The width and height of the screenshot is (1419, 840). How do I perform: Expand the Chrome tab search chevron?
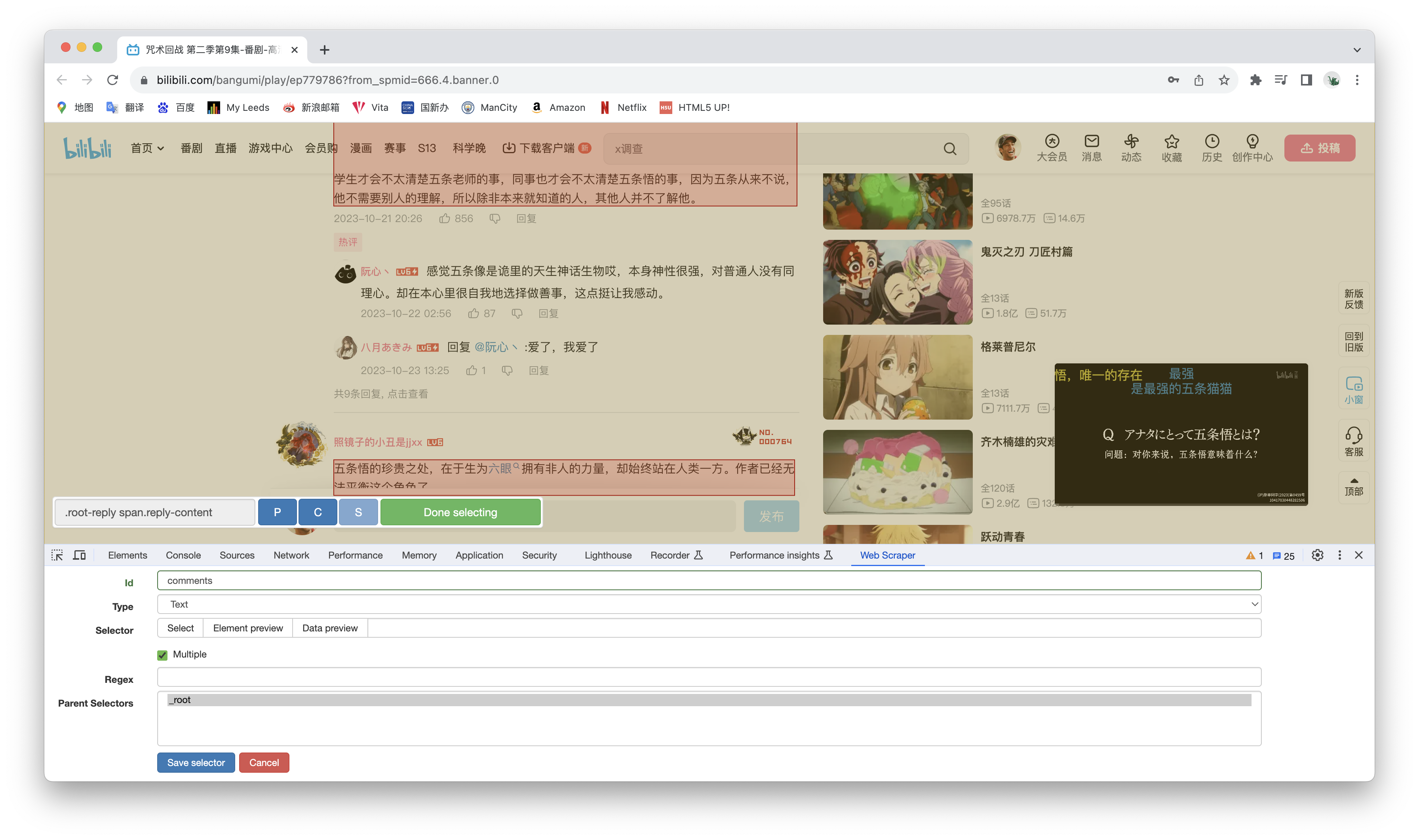pyautogui.click(x=1356, y=50)
